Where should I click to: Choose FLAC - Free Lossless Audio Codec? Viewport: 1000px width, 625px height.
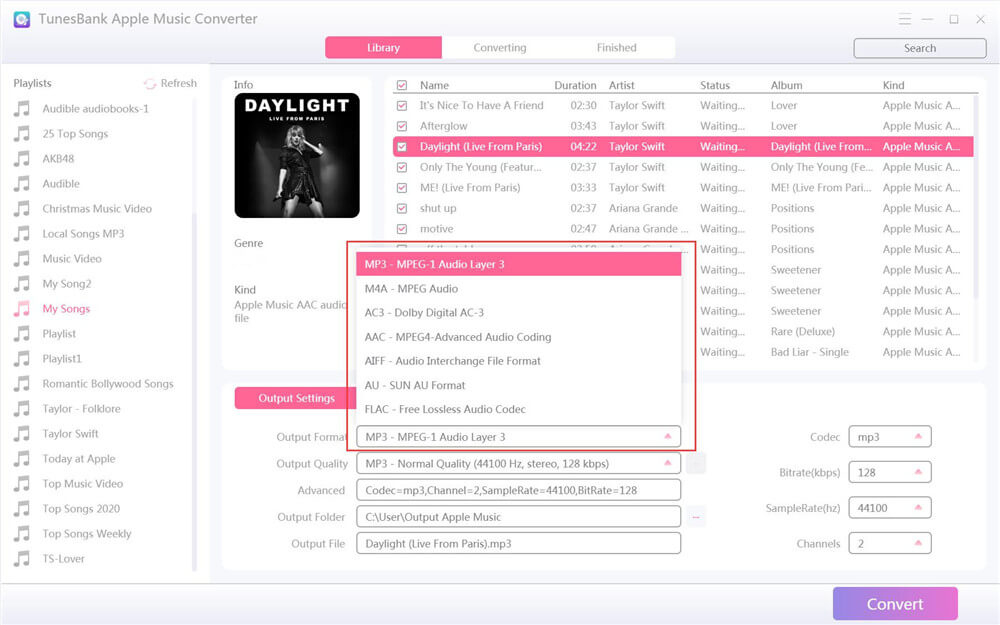[518, 409]
